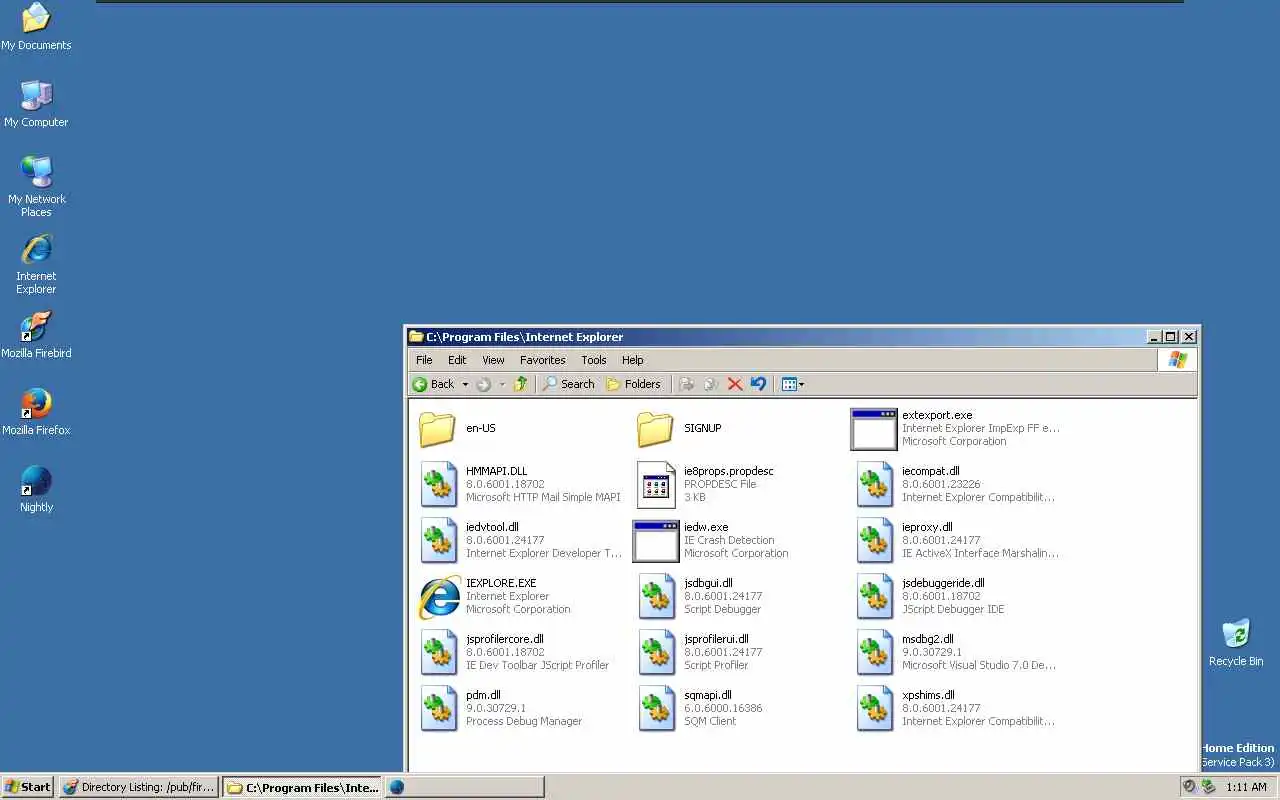Click the second system tray icon beside the clock
The height and width of the screenshot is (800, 1280).
point(1208,787)
